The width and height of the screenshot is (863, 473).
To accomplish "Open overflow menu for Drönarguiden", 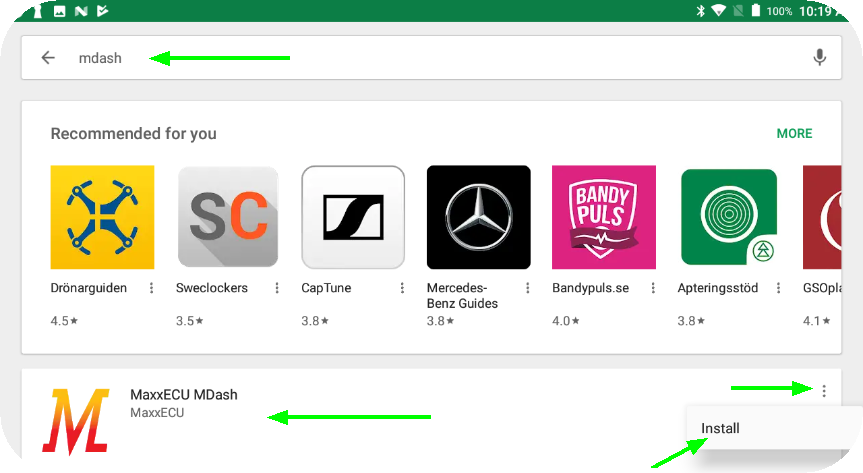I will [x=151, y=288].
